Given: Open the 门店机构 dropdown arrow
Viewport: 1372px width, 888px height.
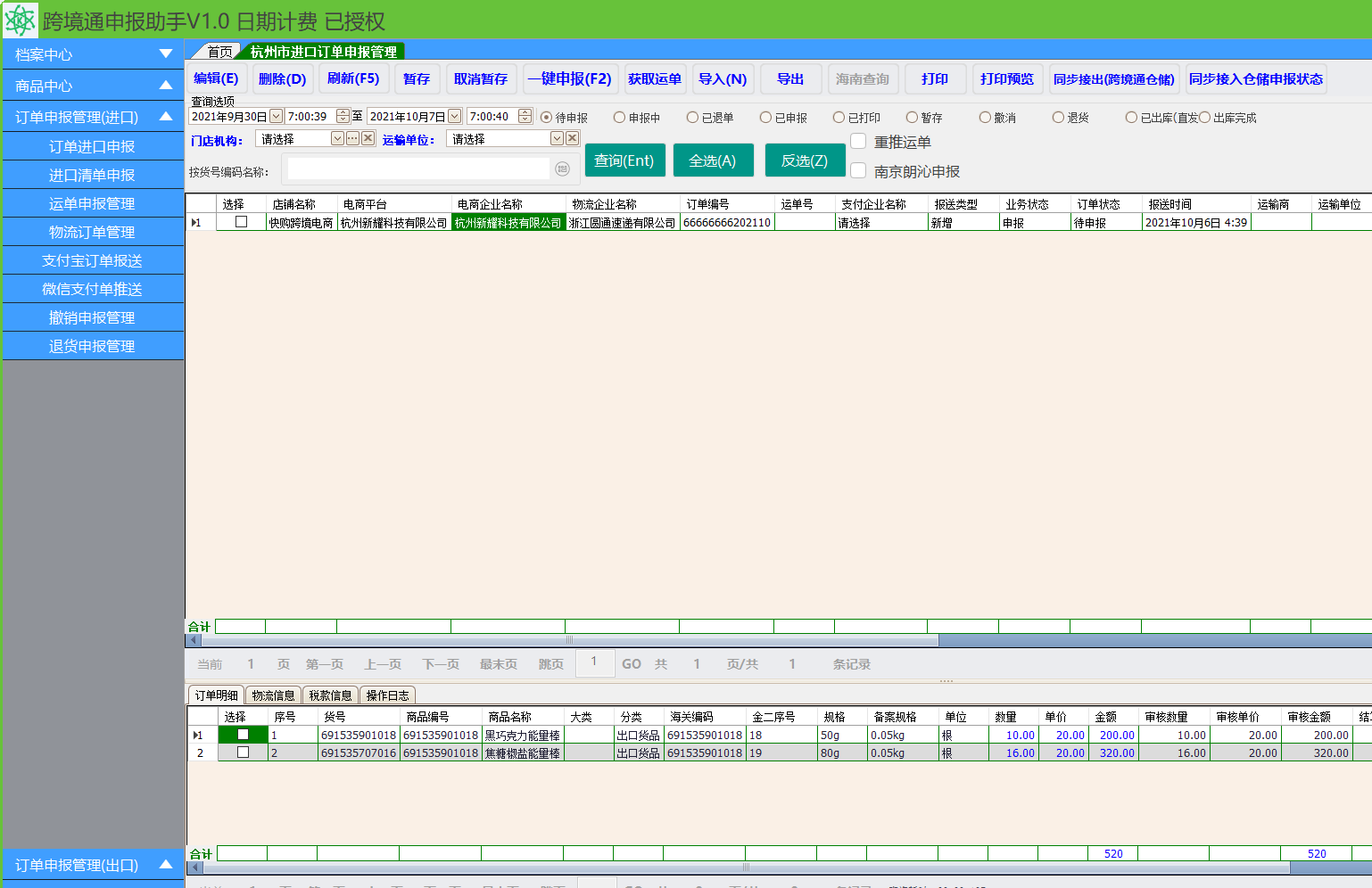Looking at the screenshot, I should 337,138.
